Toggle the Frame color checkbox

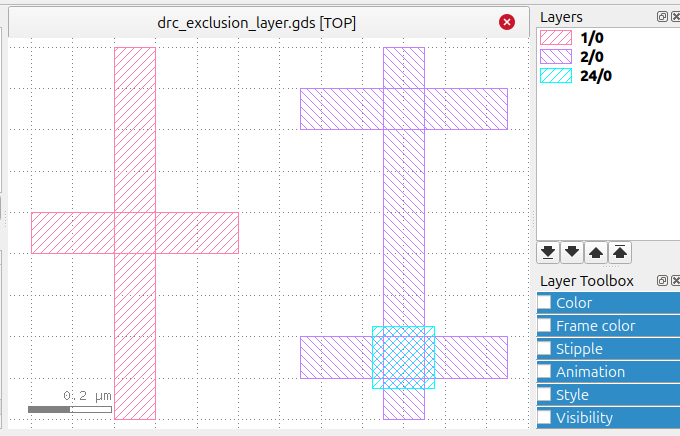point(545,326)
